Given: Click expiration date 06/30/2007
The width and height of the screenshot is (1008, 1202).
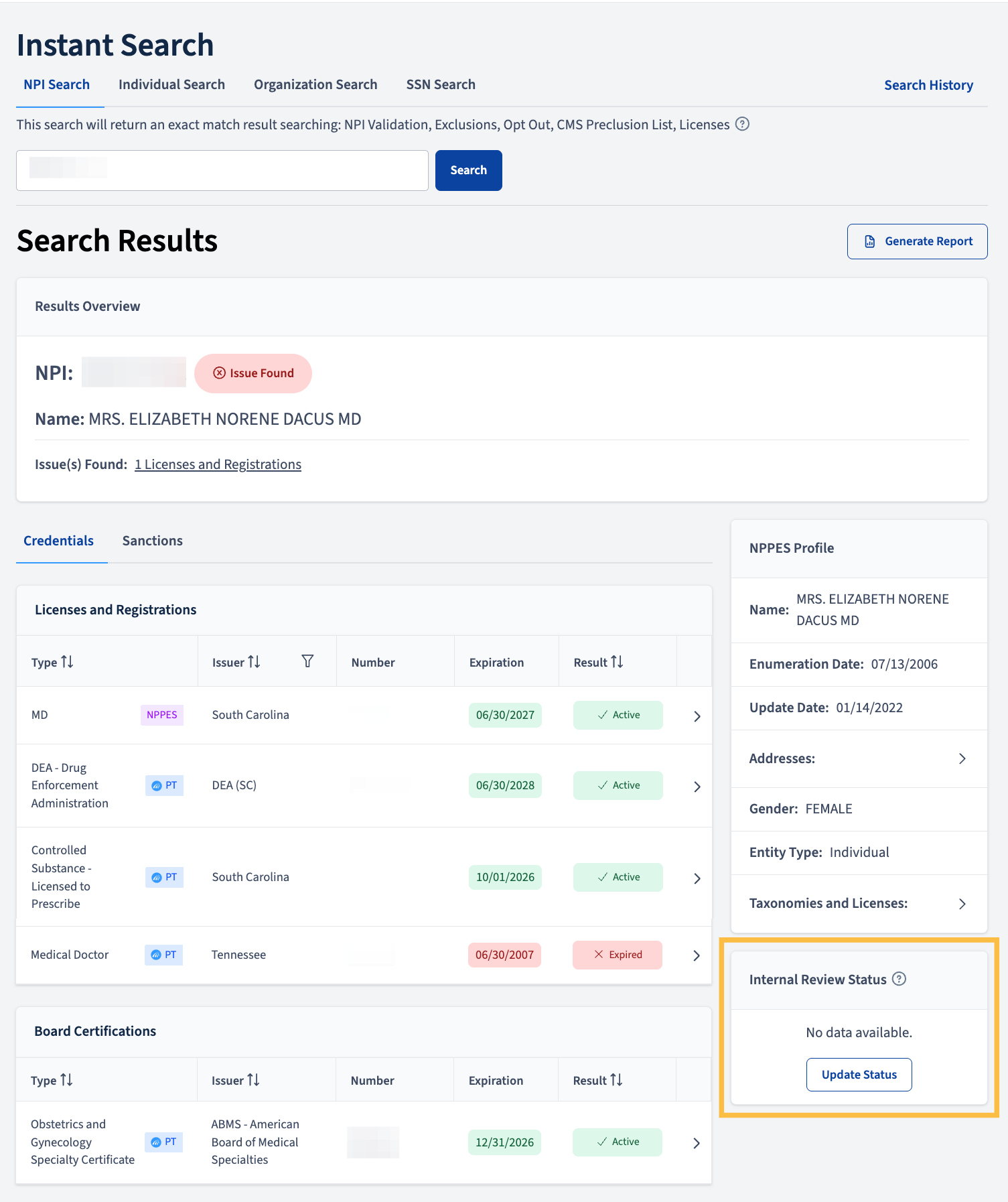Looking at the screenshot, I should coord(504,955).
